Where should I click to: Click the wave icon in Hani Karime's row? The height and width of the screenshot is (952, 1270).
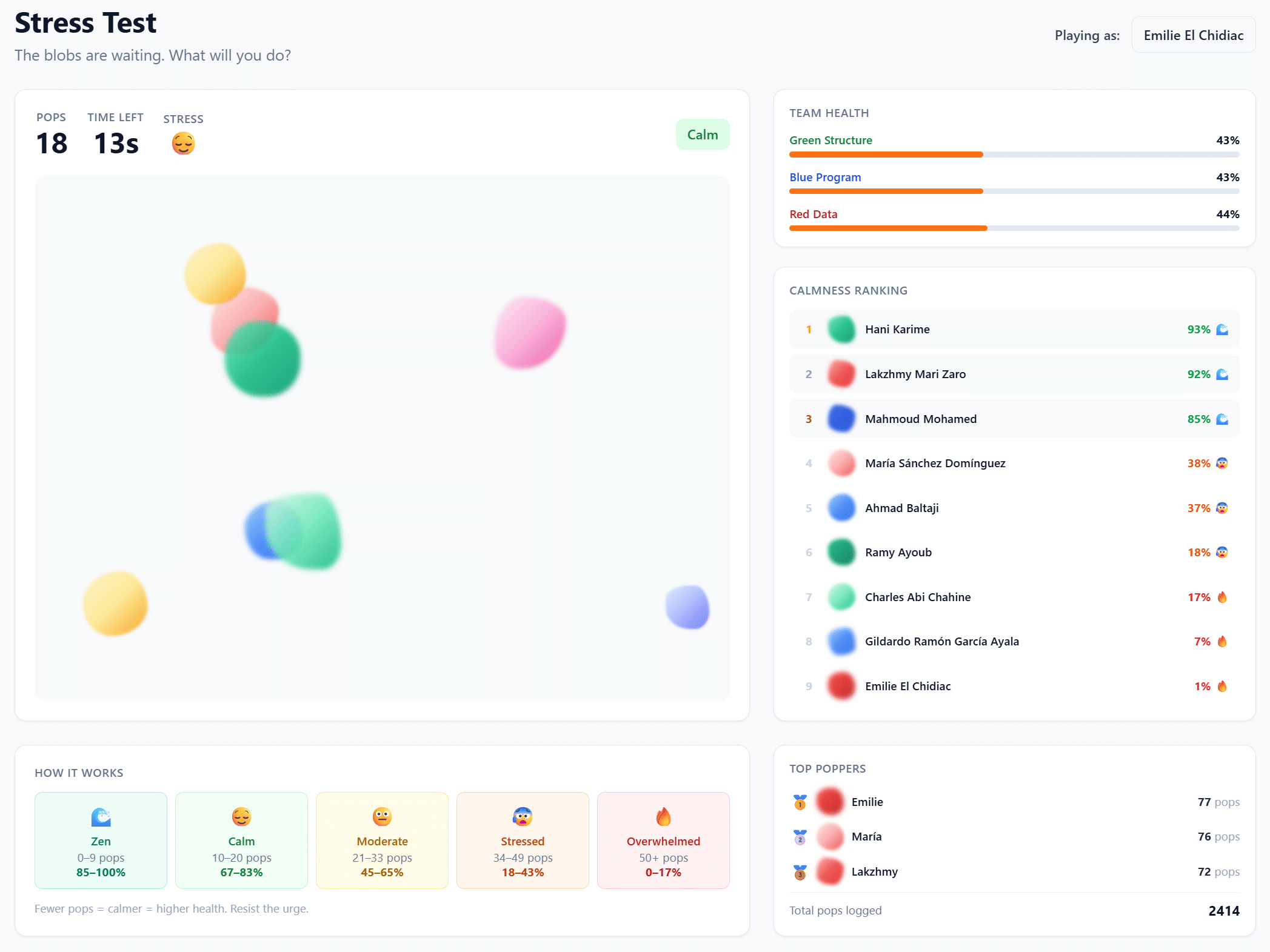1222,329
